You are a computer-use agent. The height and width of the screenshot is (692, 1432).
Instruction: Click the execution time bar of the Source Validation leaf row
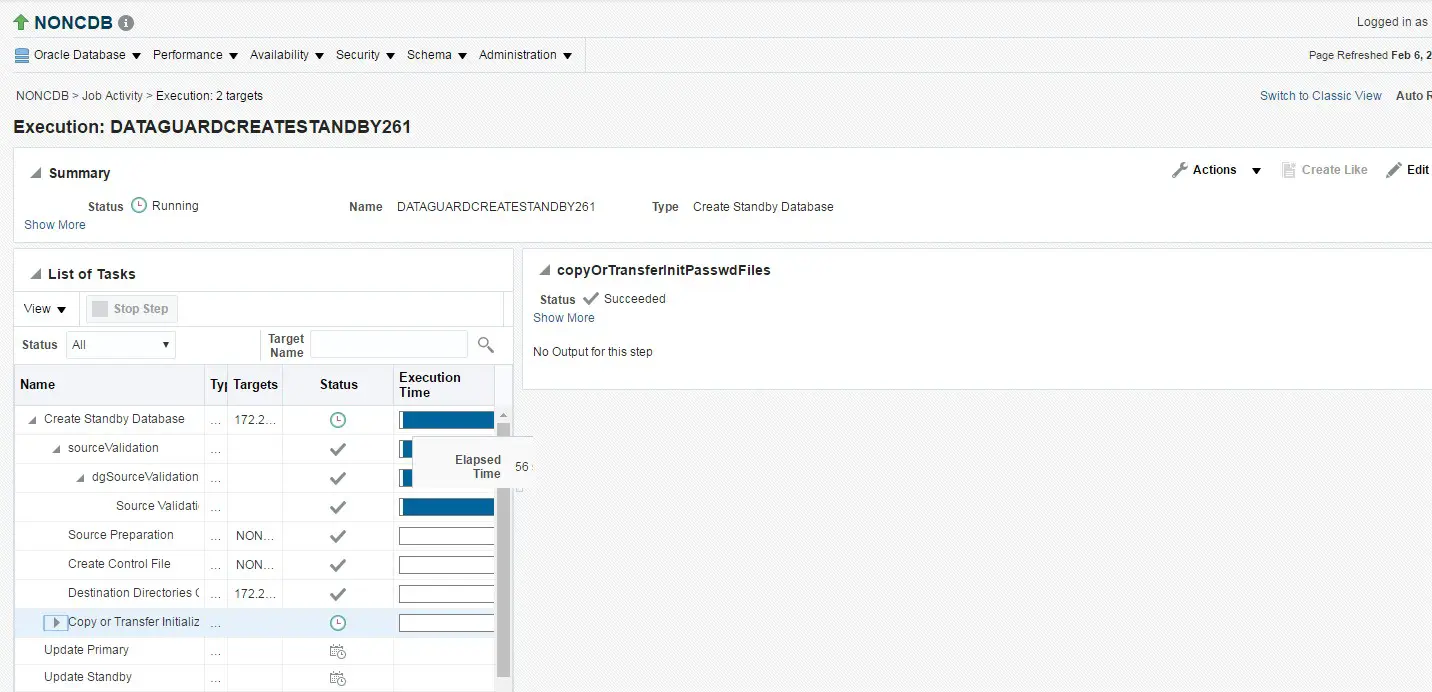click(x=447, y=507)
